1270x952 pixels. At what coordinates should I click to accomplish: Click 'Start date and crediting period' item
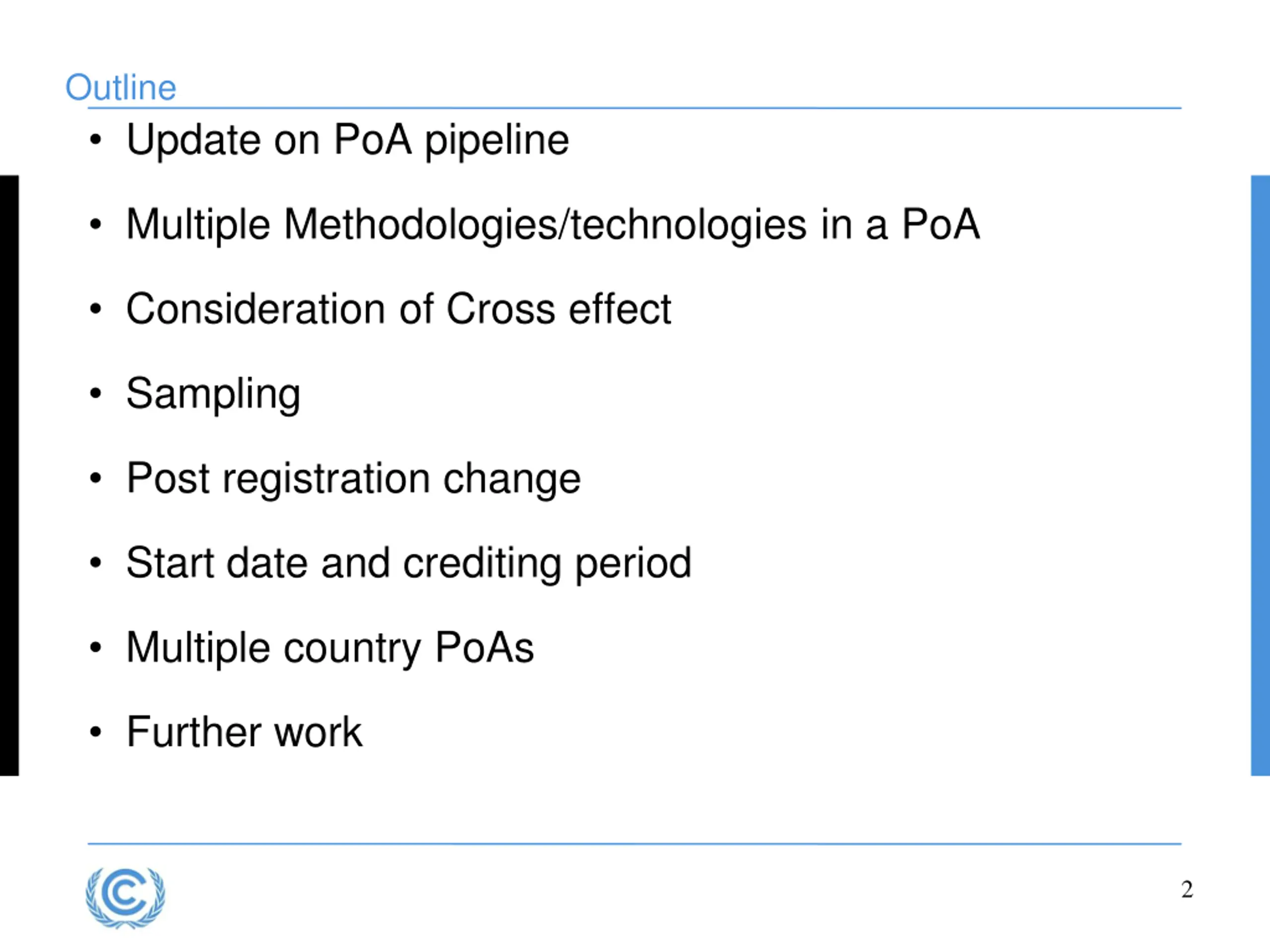coord(409,563)
